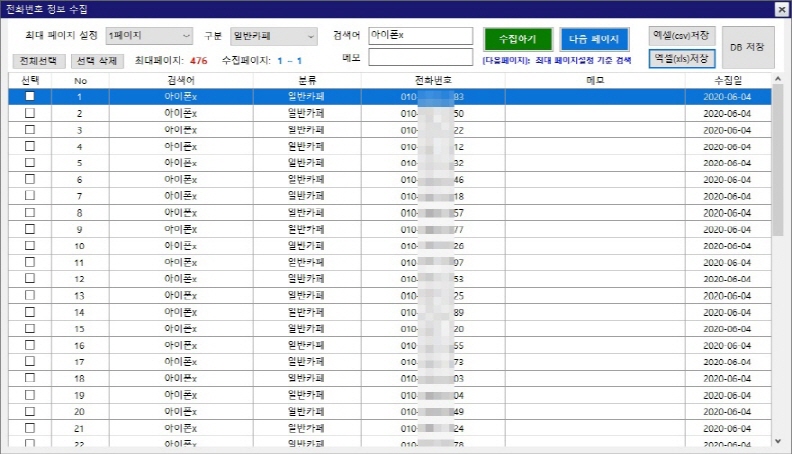Click the 일반카페 cell in row 9
The height and width of the screenshot is (454, 792).
click(x=307, y=229)
